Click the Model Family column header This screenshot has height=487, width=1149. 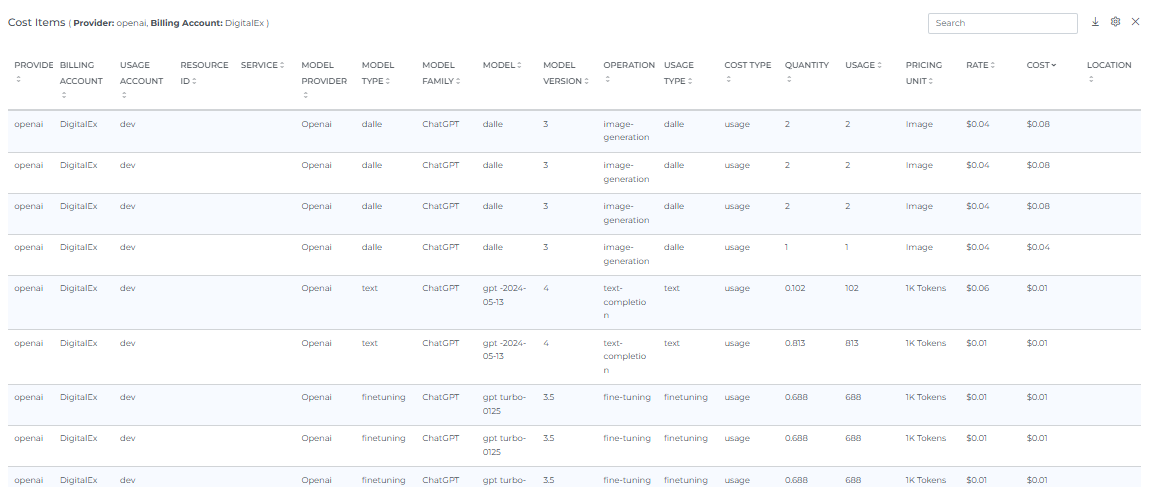441,73
